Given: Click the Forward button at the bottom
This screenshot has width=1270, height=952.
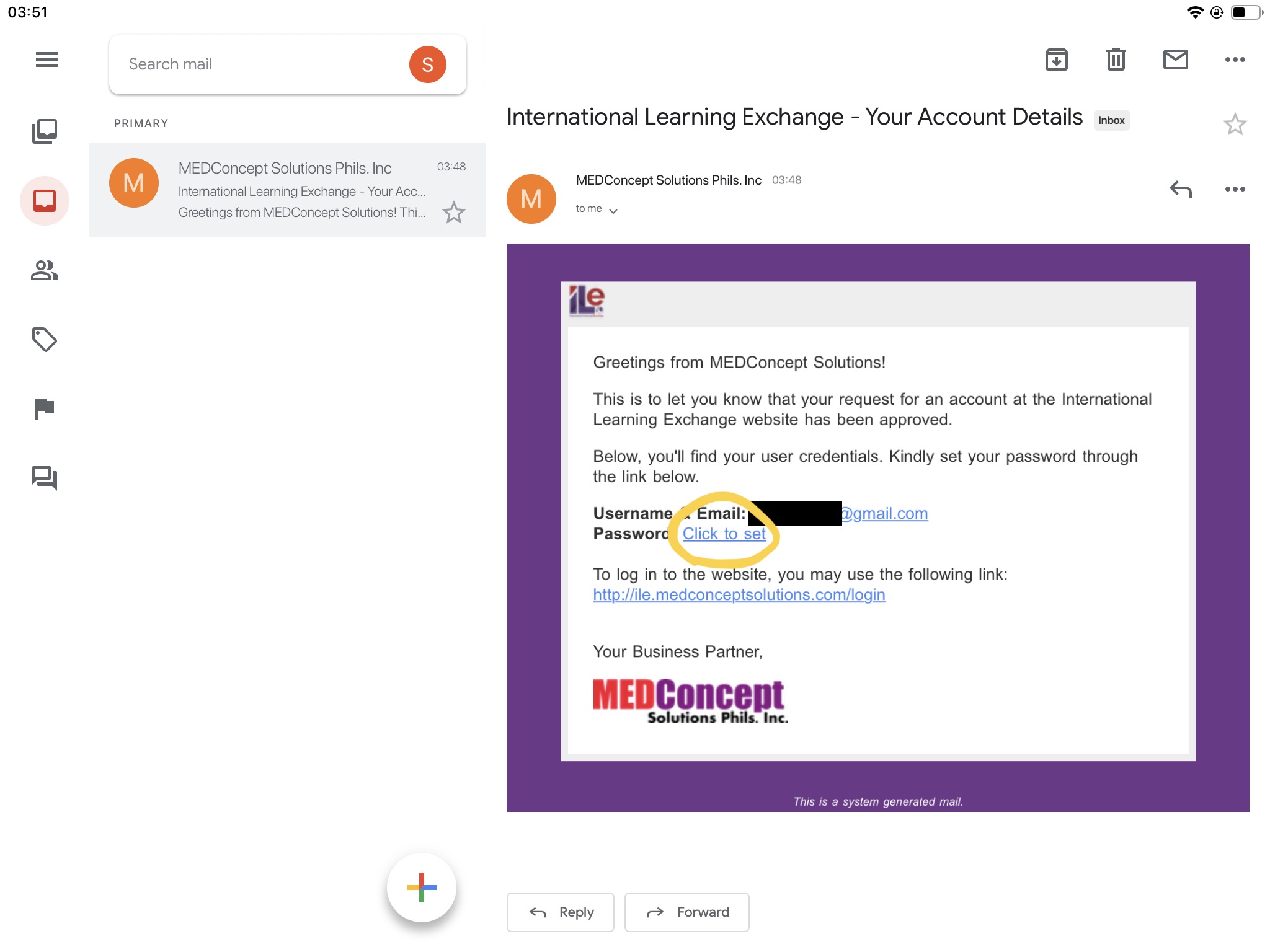Looking at the screenshot, I should point(687,912).
